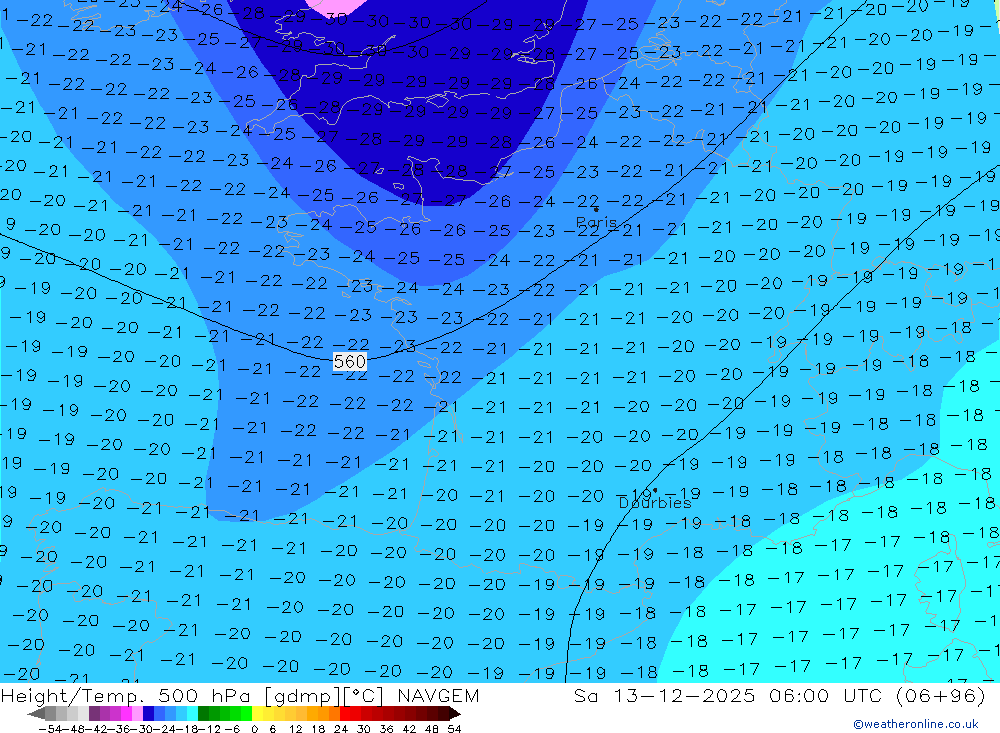This screenshot has height=733, width=1000.
Task: Click the gray left arrow end of legend
Action: pos(36,714)
